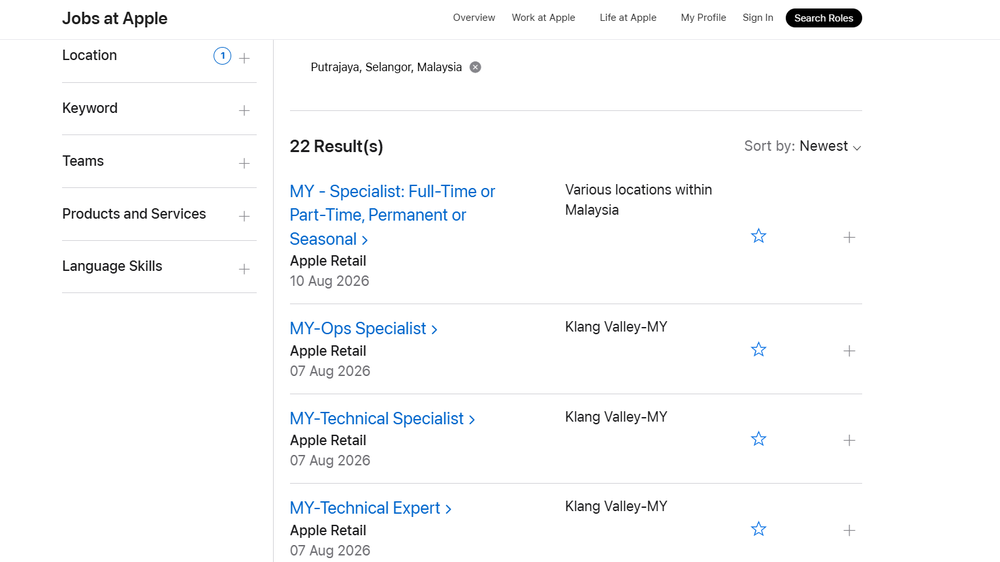Click the 22 Result(s) heading
Image resolution: width=1000 pixels, height=562 pixels.
pos(336,146)
